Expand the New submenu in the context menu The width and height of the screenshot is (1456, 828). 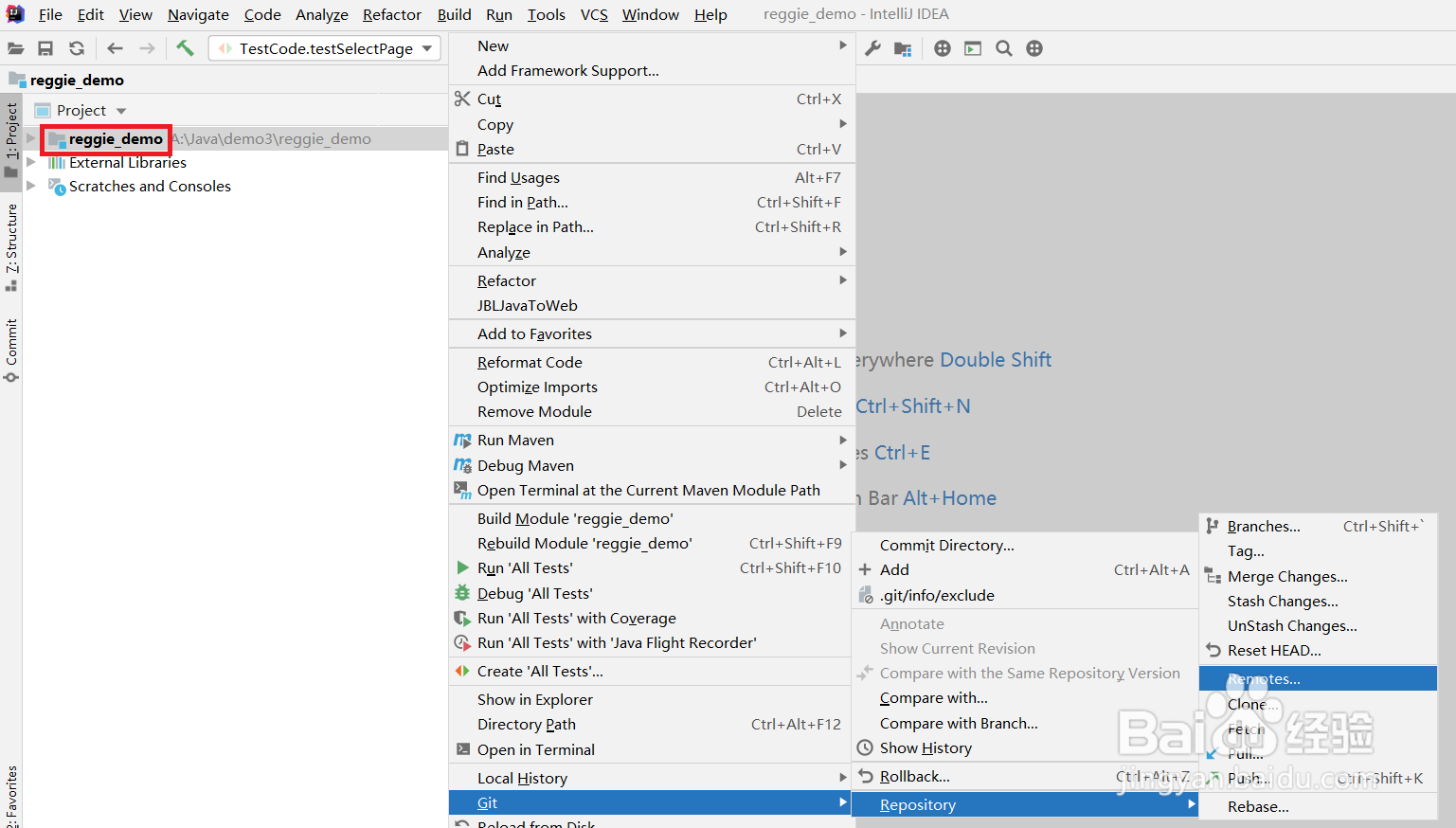[x=652, y=45]
